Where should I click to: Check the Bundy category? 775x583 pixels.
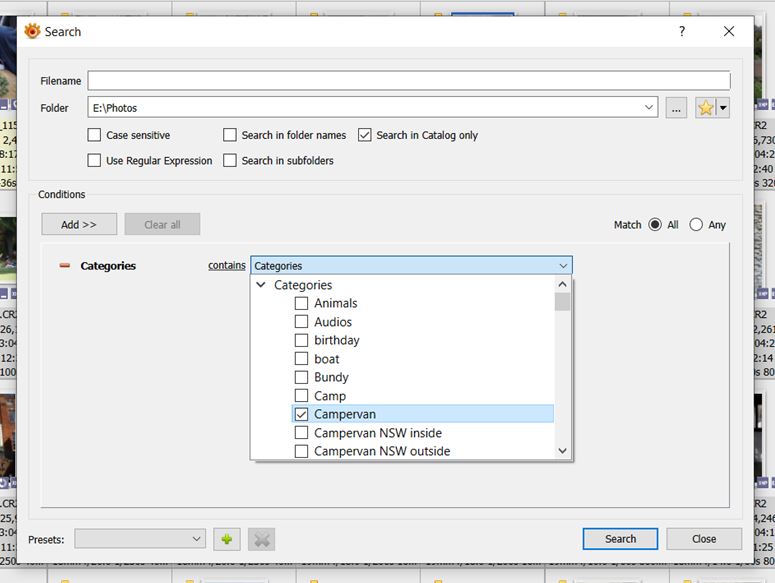(301, 377)
